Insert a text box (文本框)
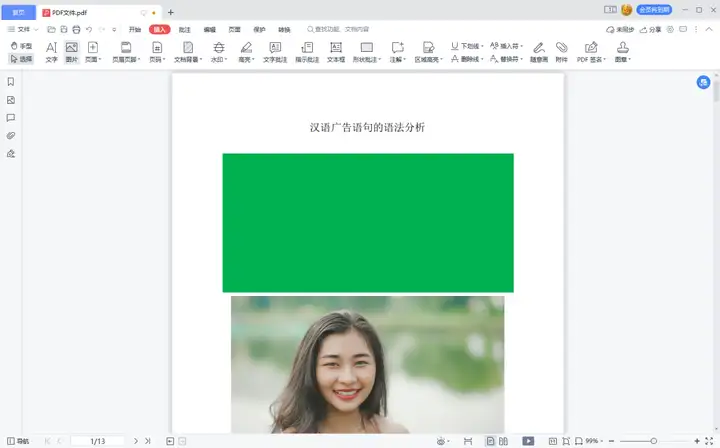Image resolution: width=720 pixels, height=448 pixels. (x=336, y=52)
